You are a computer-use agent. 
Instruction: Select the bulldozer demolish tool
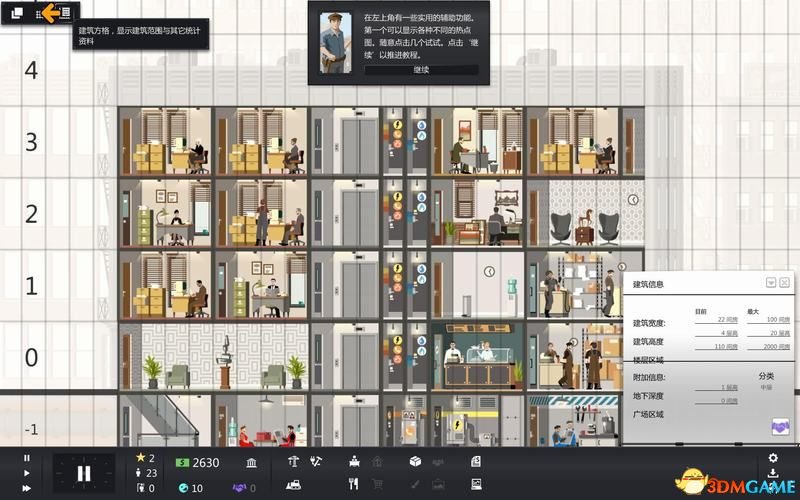pos(293,485)
